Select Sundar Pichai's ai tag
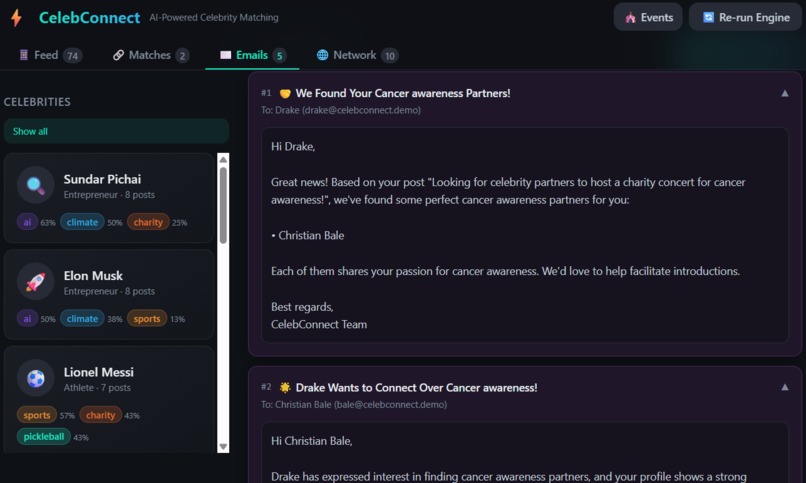Image resolution: width=806 pixels, height=483 pixels. pos(27,222)
